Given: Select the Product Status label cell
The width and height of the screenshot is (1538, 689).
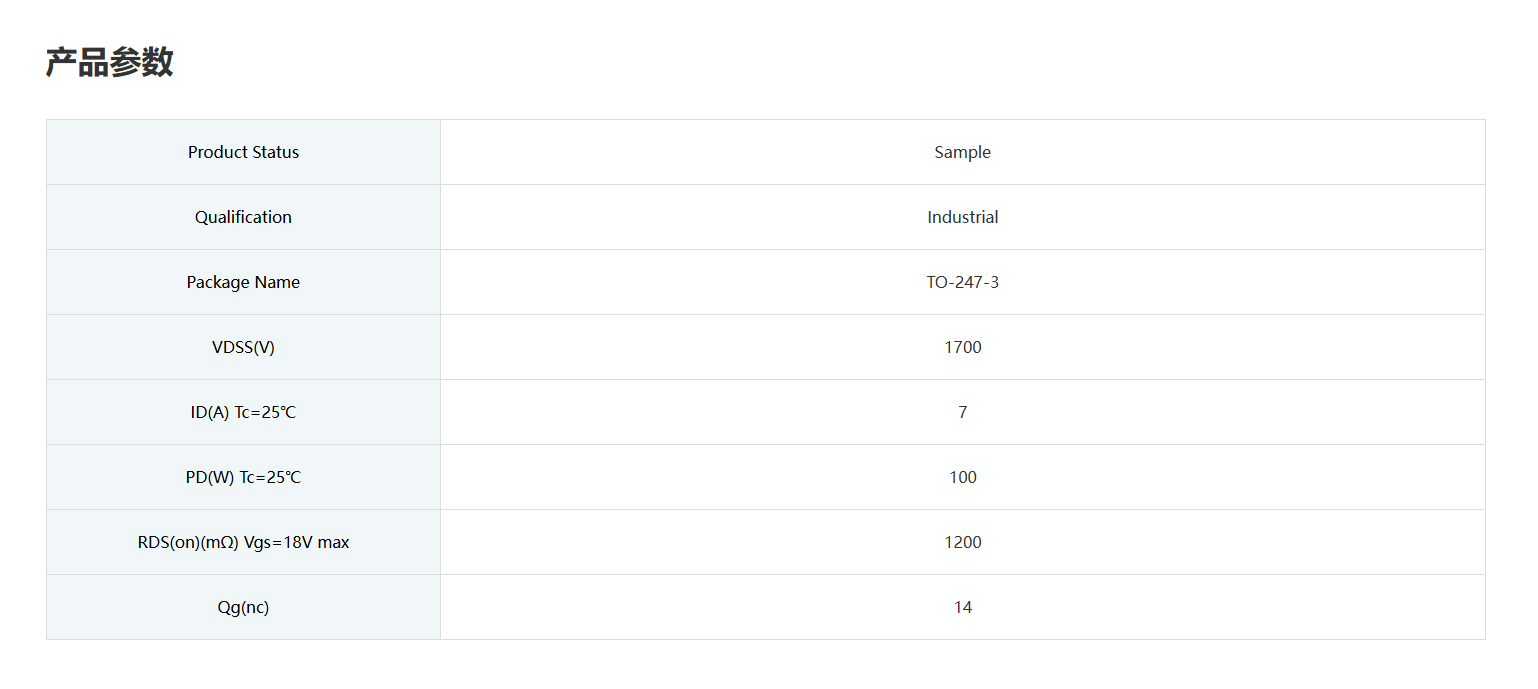Looking at the screenshot, I should [x=243, y=152].
